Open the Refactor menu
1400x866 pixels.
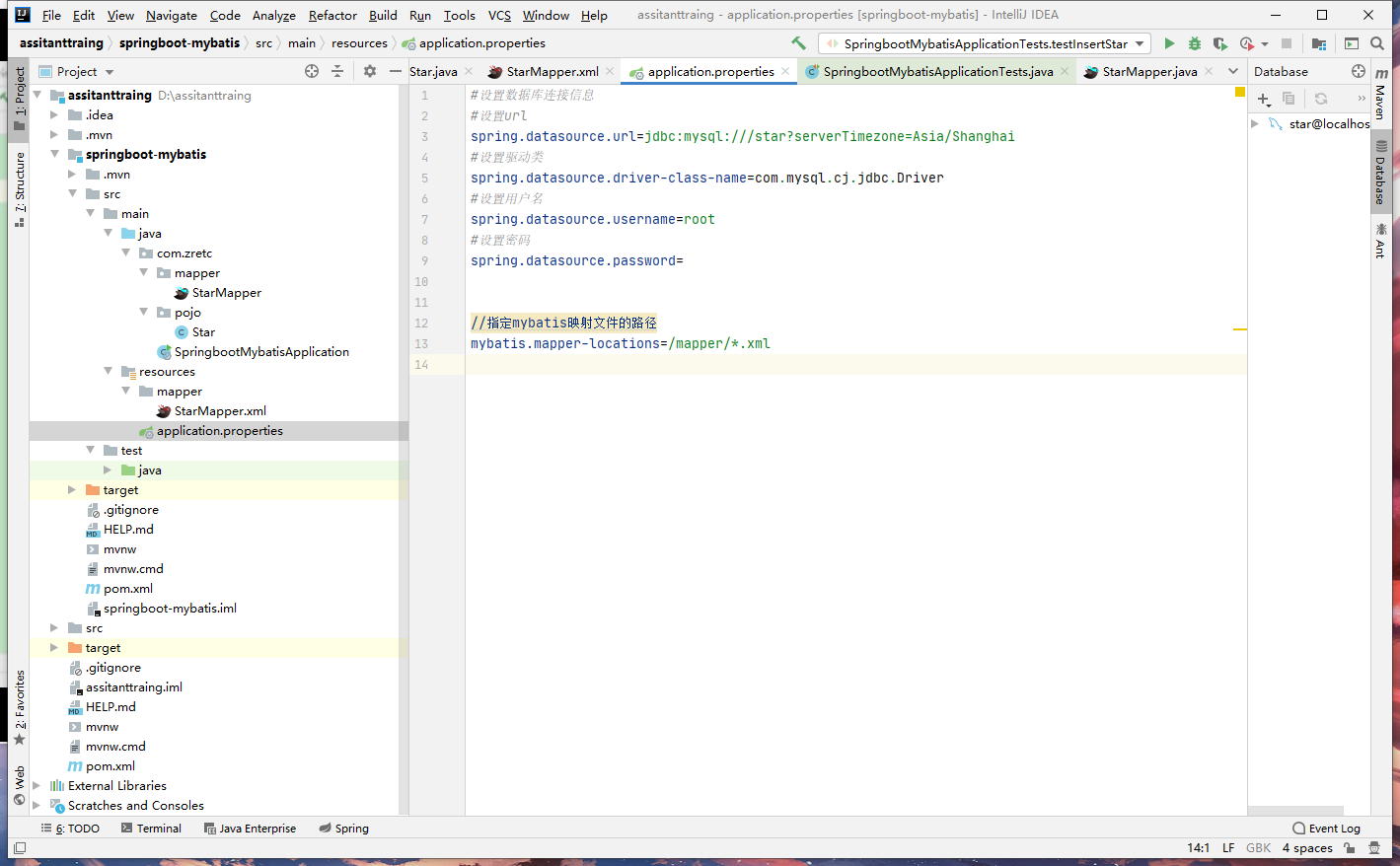[x=332, y=16]
